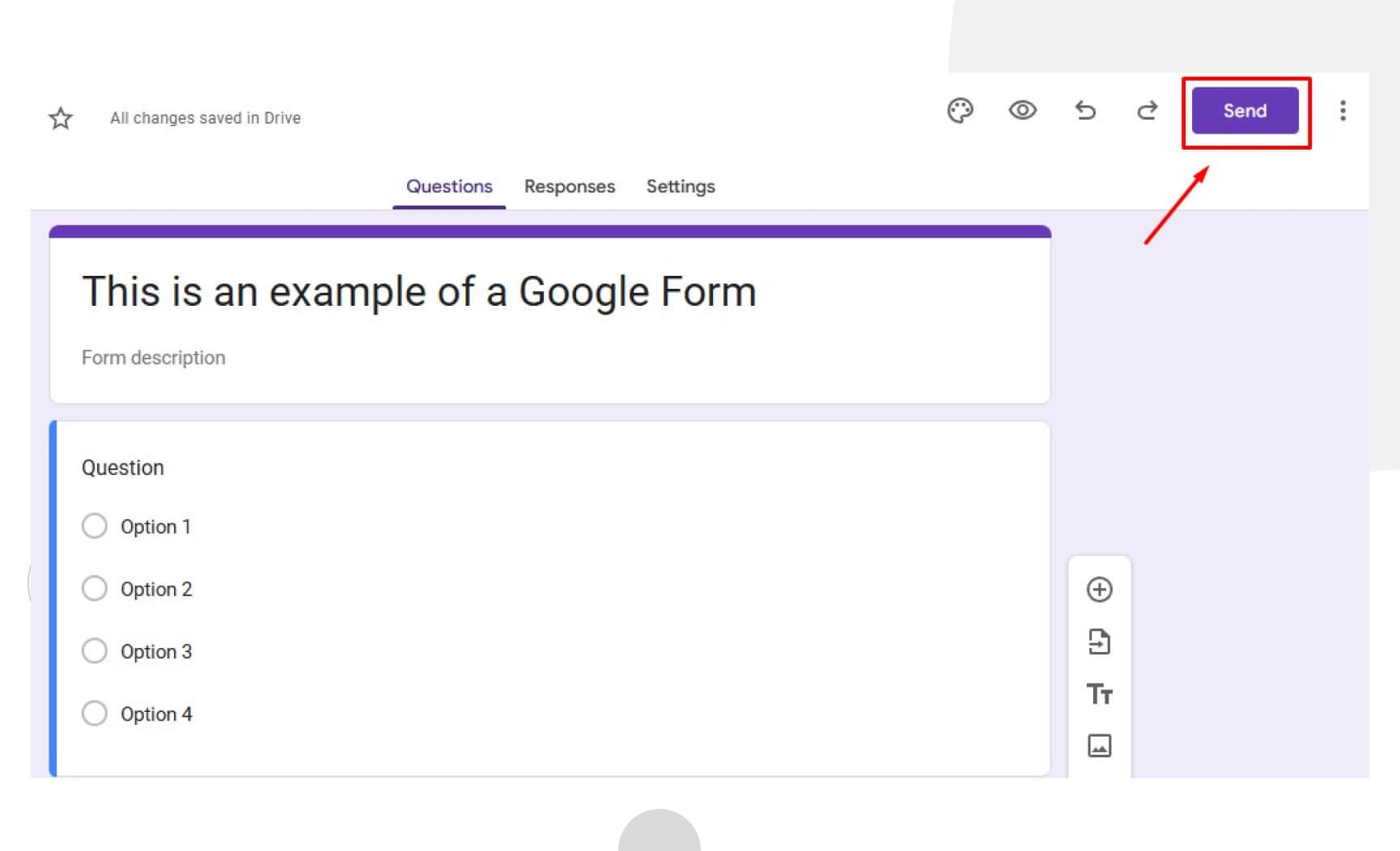Open the more options three-dot menu
This screenshot has width=1400, height=851.
tap(1343, 111)
